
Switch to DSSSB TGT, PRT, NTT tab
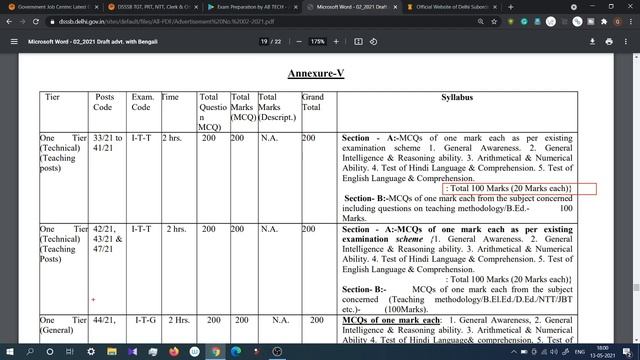pyautogui.click(x=153, y=7)
